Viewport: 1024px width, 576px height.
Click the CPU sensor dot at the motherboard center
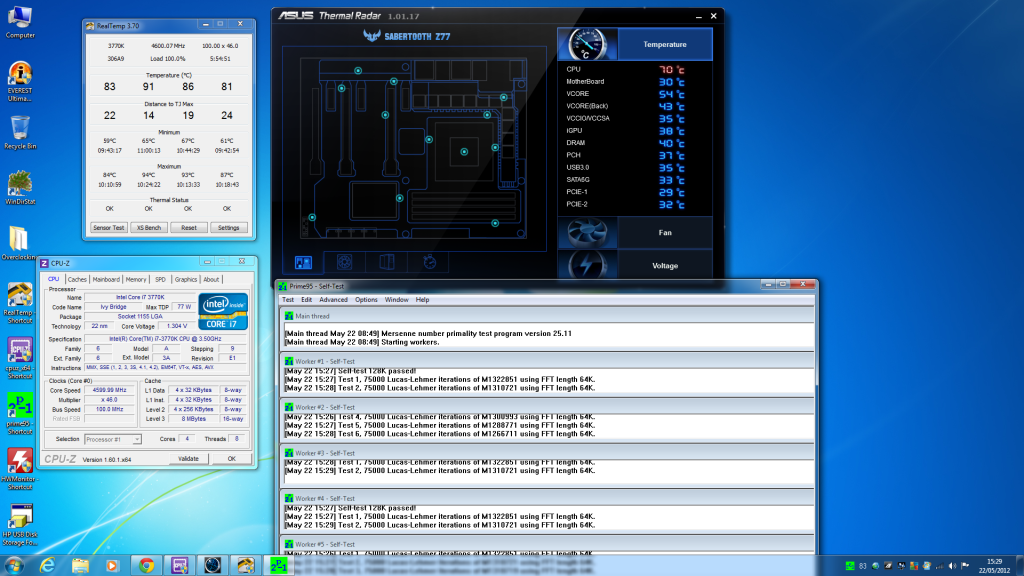click(x=464, y=151)
